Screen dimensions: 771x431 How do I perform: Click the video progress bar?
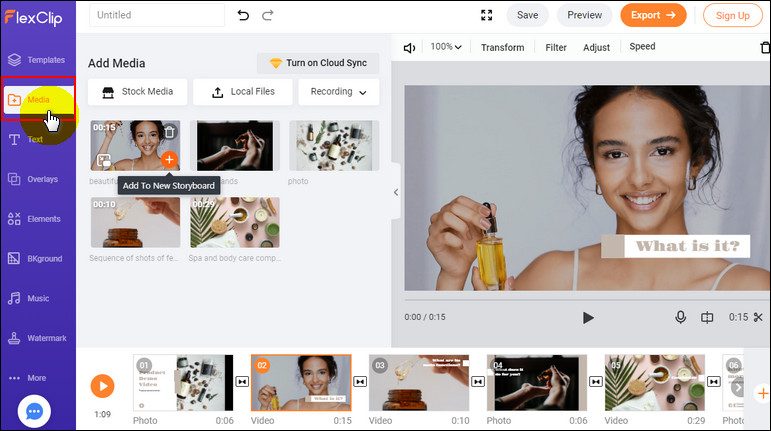click(588, 299)
